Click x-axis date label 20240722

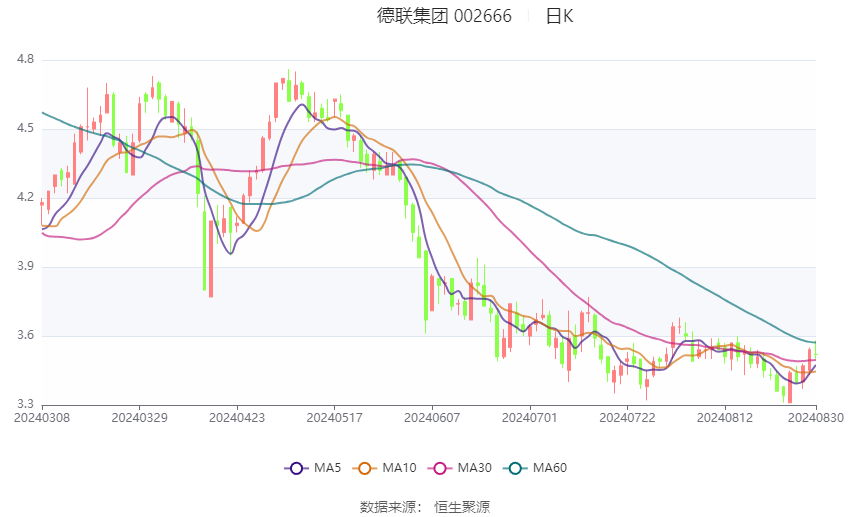[x=627, y=418]
